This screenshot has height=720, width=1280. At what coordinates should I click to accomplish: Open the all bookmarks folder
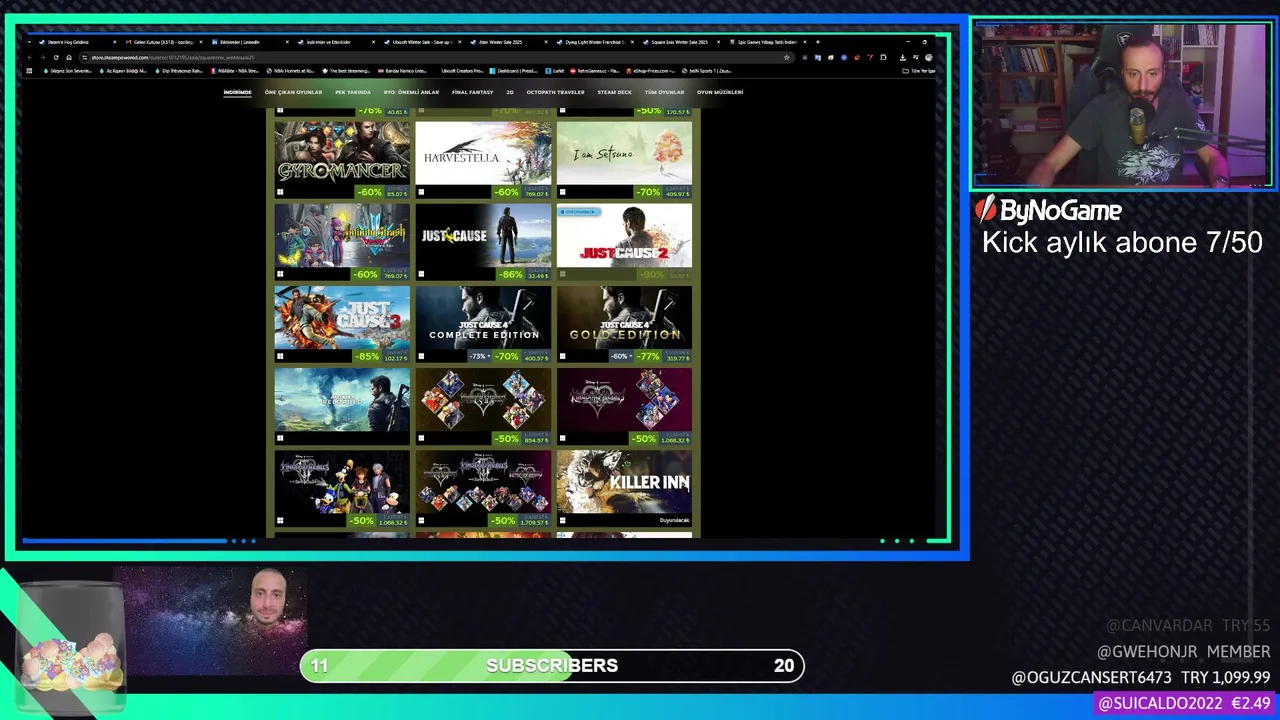[919, 71]
